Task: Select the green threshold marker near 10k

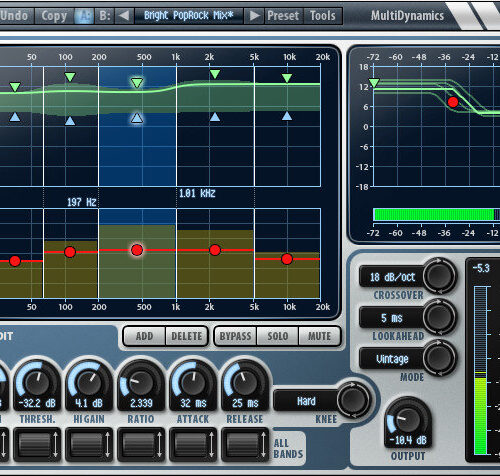Action: [287, 78]
